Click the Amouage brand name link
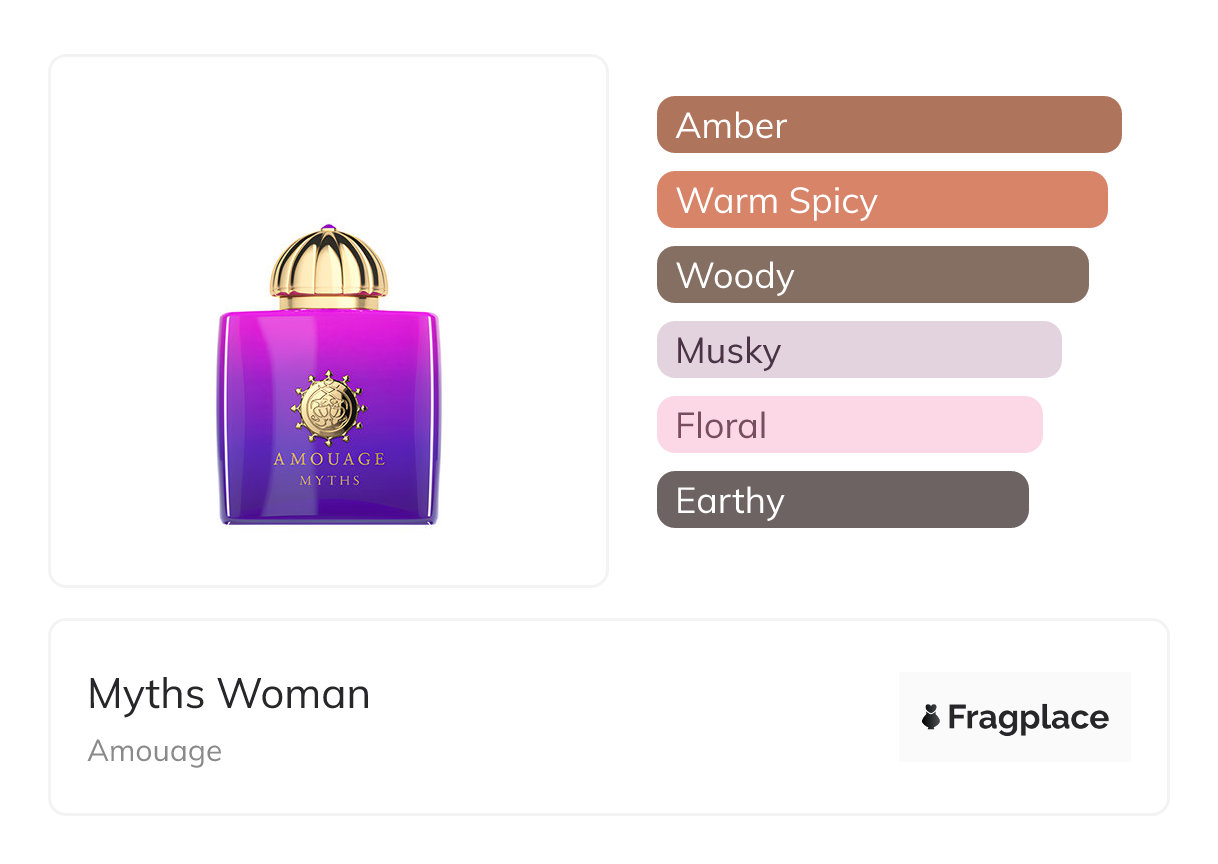Screen dimensions: 1218x864 pyautogui.click(x=155, y=751)
